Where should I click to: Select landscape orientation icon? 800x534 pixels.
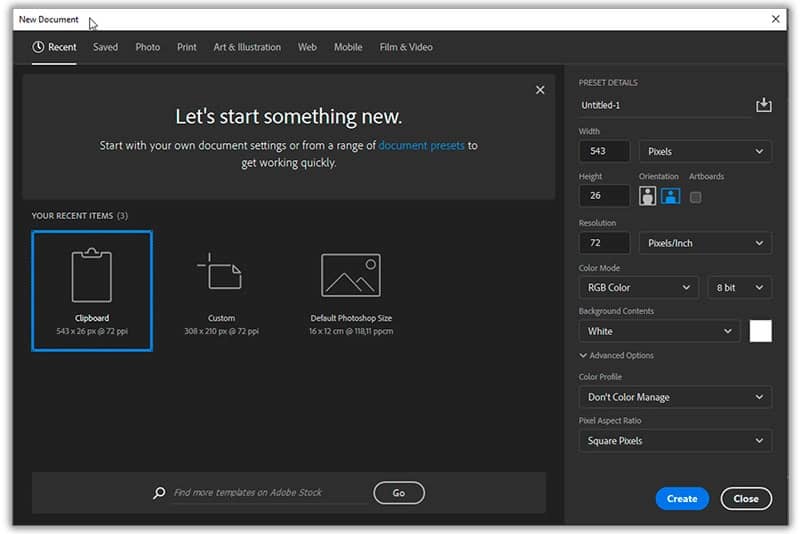[x=669, y=196]
